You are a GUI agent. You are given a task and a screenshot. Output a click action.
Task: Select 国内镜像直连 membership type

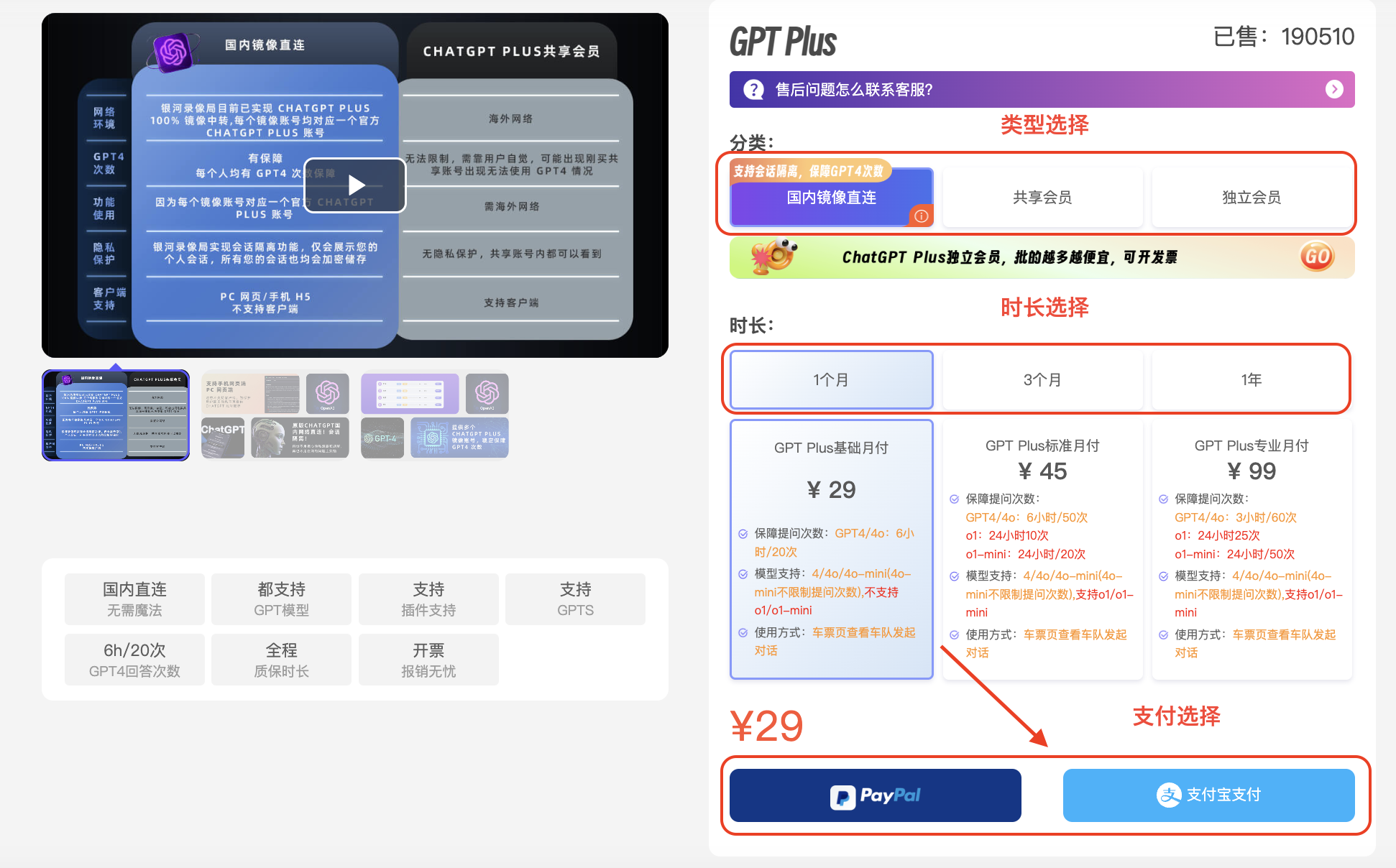click(830, 197)
